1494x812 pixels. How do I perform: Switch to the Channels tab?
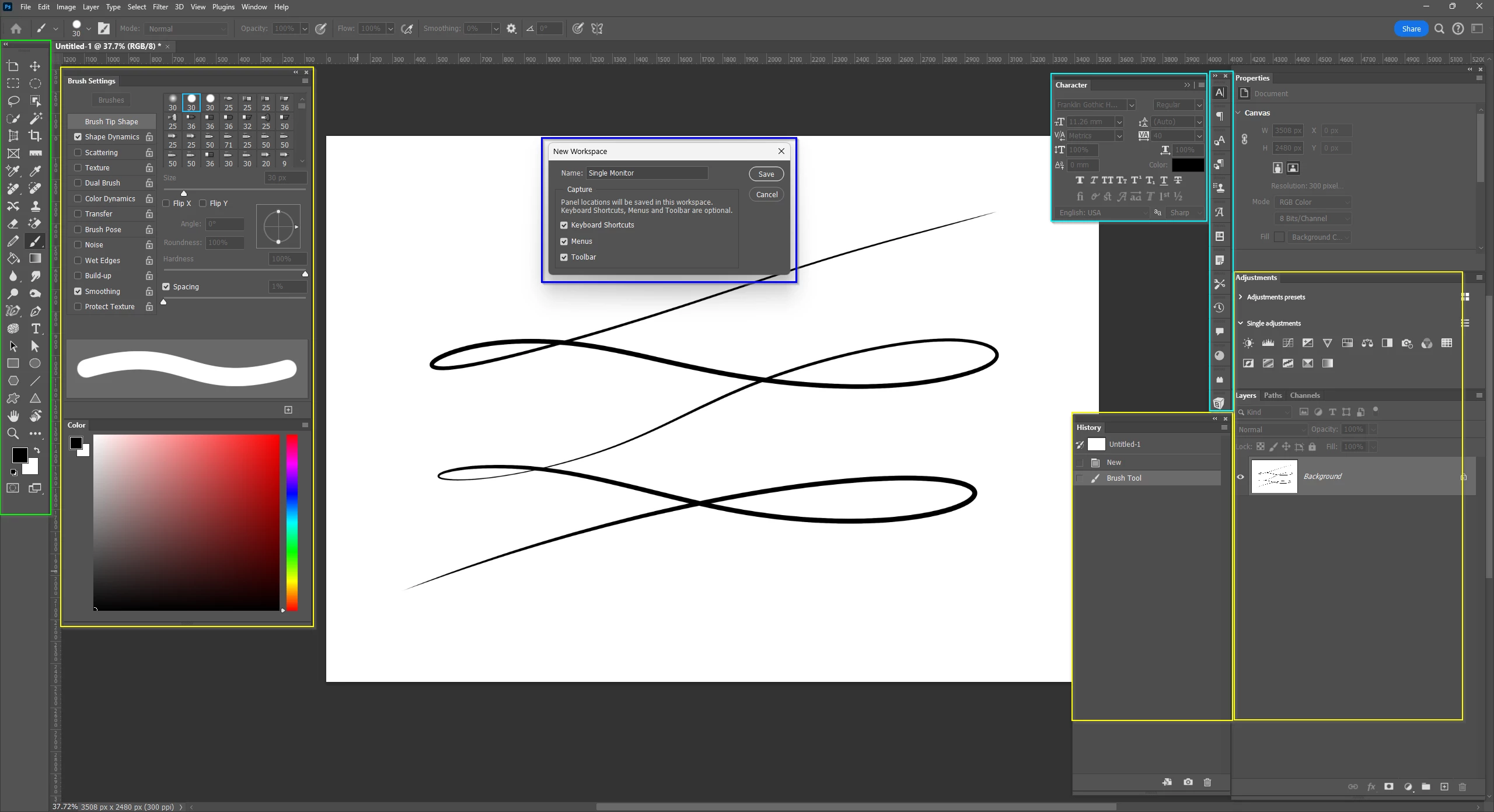pyautogui.click(x=1304, y=395)
